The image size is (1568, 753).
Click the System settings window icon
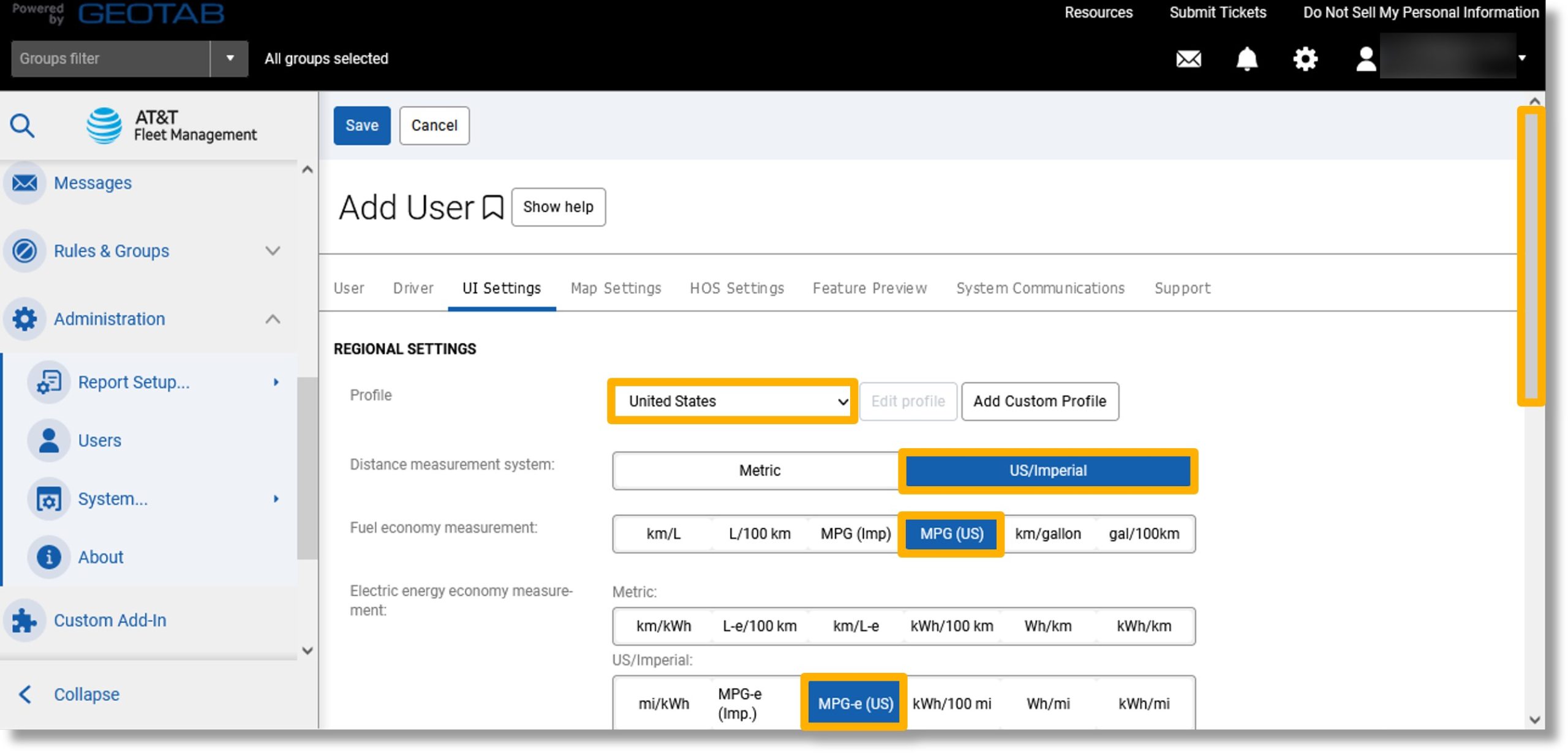(48, 499)
